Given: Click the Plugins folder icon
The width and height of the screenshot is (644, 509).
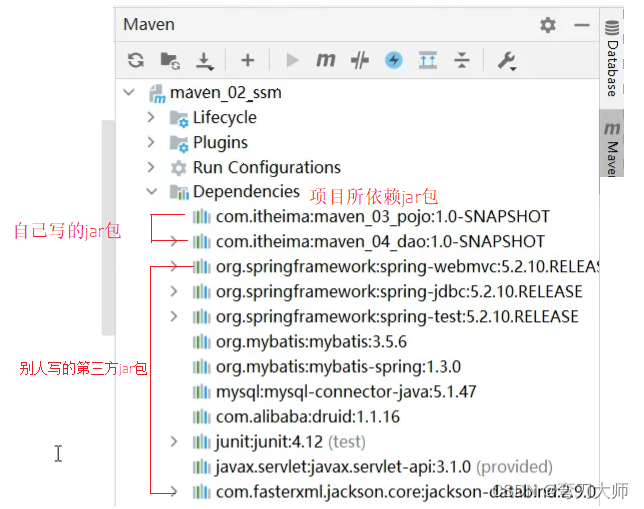Looking at the screenshot, I should point(179,143).
